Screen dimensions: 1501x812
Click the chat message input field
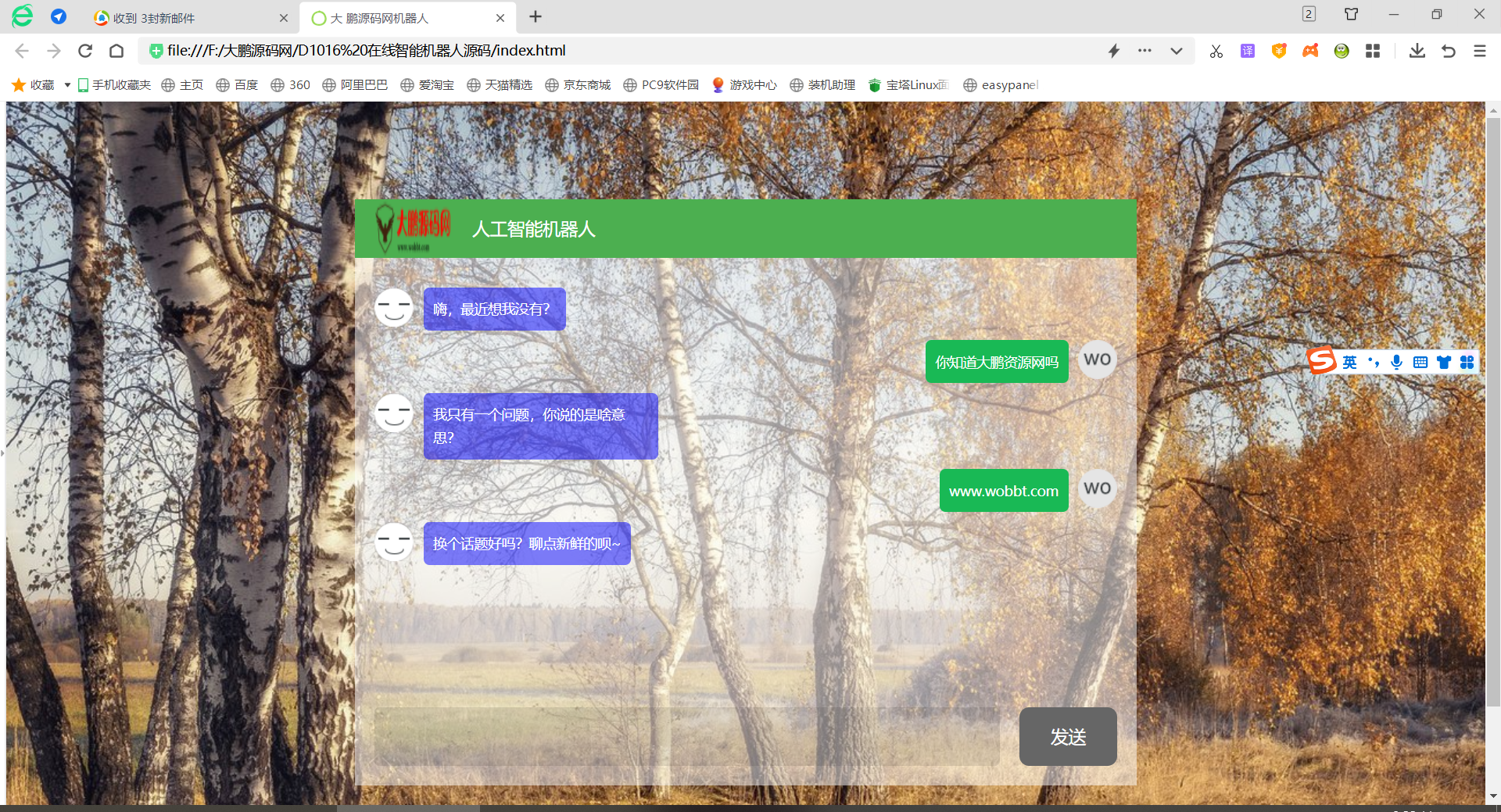pyautogui.click(x=686, y=737)
